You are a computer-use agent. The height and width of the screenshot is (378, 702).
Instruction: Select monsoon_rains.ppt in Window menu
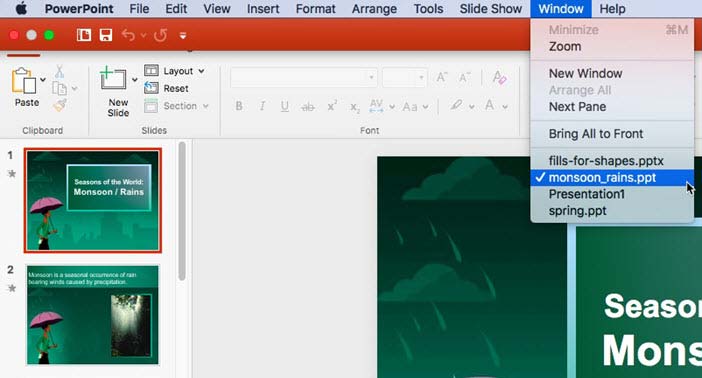click(612, 178)
